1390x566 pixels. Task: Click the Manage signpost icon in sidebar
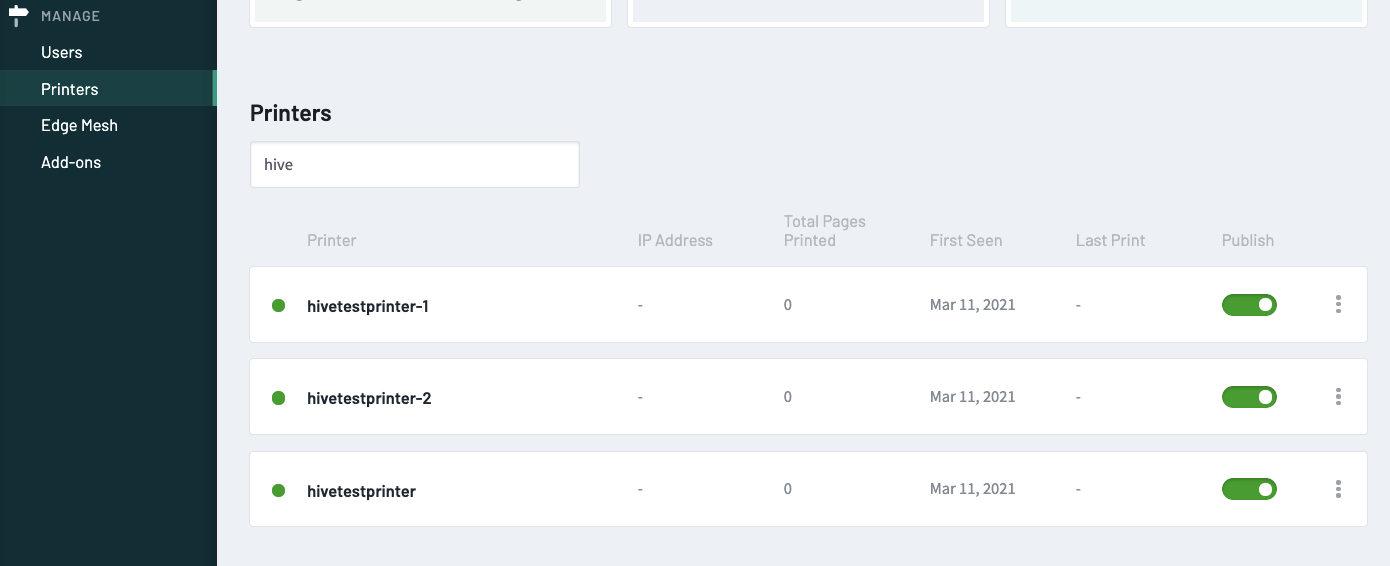coord(18,15)
